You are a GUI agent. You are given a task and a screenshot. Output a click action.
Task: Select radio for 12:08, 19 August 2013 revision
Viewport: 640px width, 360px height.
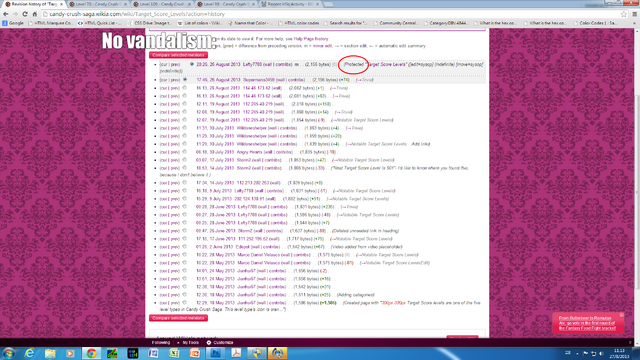(184, 111)
